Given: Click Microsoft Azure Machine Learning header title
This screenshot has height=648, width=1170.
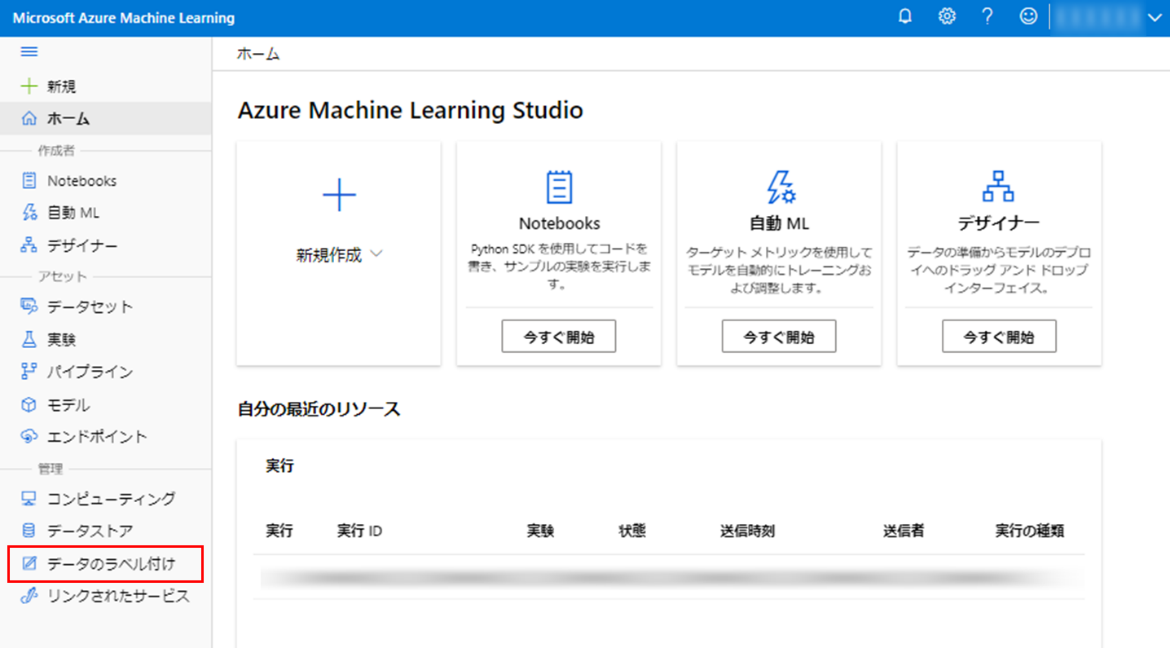Looking at the screenshot, I should tap(124, 18).
